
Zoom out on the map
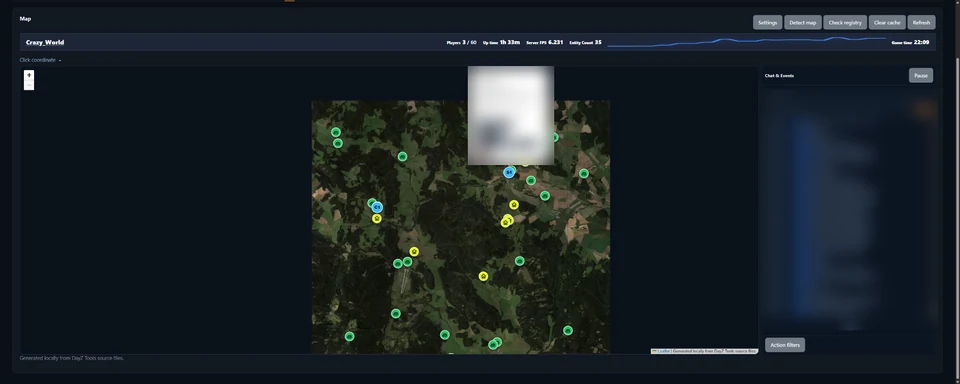[29, 85]
